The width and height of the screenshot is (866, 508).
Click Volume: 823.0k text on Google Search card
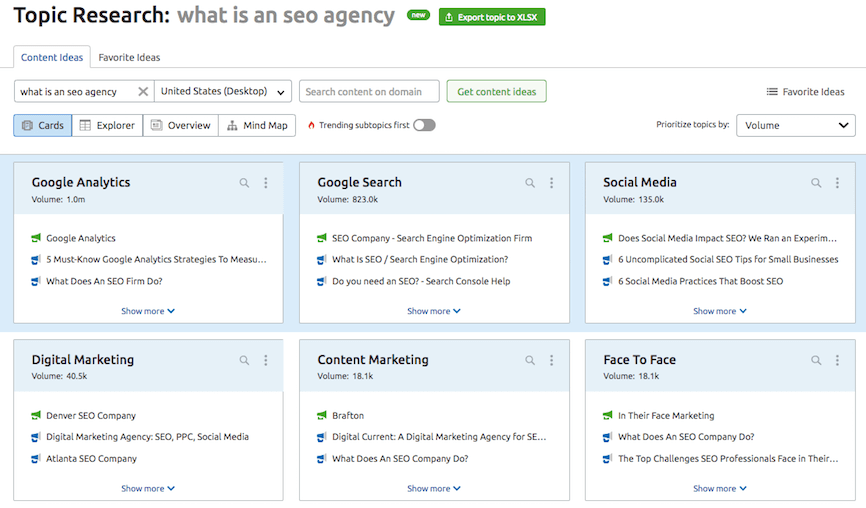(x=347, y=199)
